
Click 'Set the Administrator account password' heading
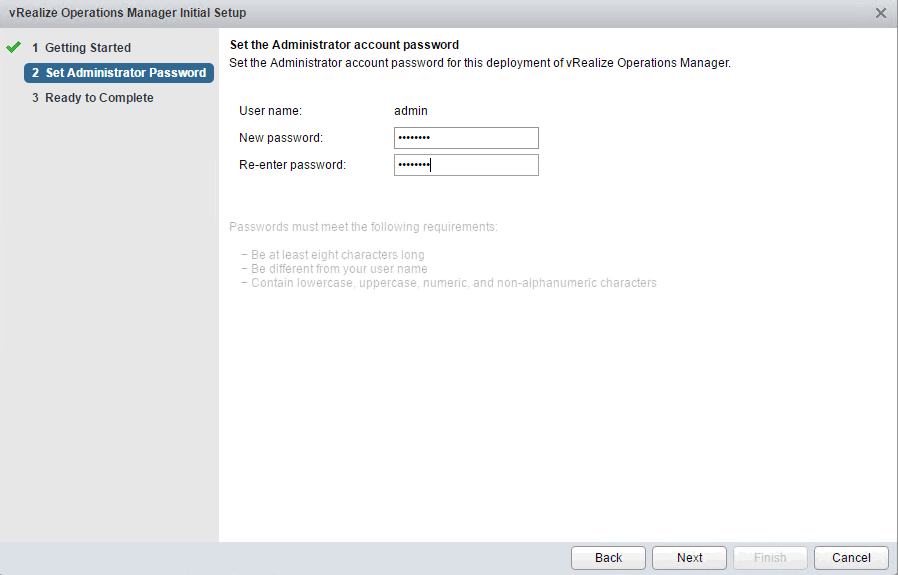pos(344,45)
